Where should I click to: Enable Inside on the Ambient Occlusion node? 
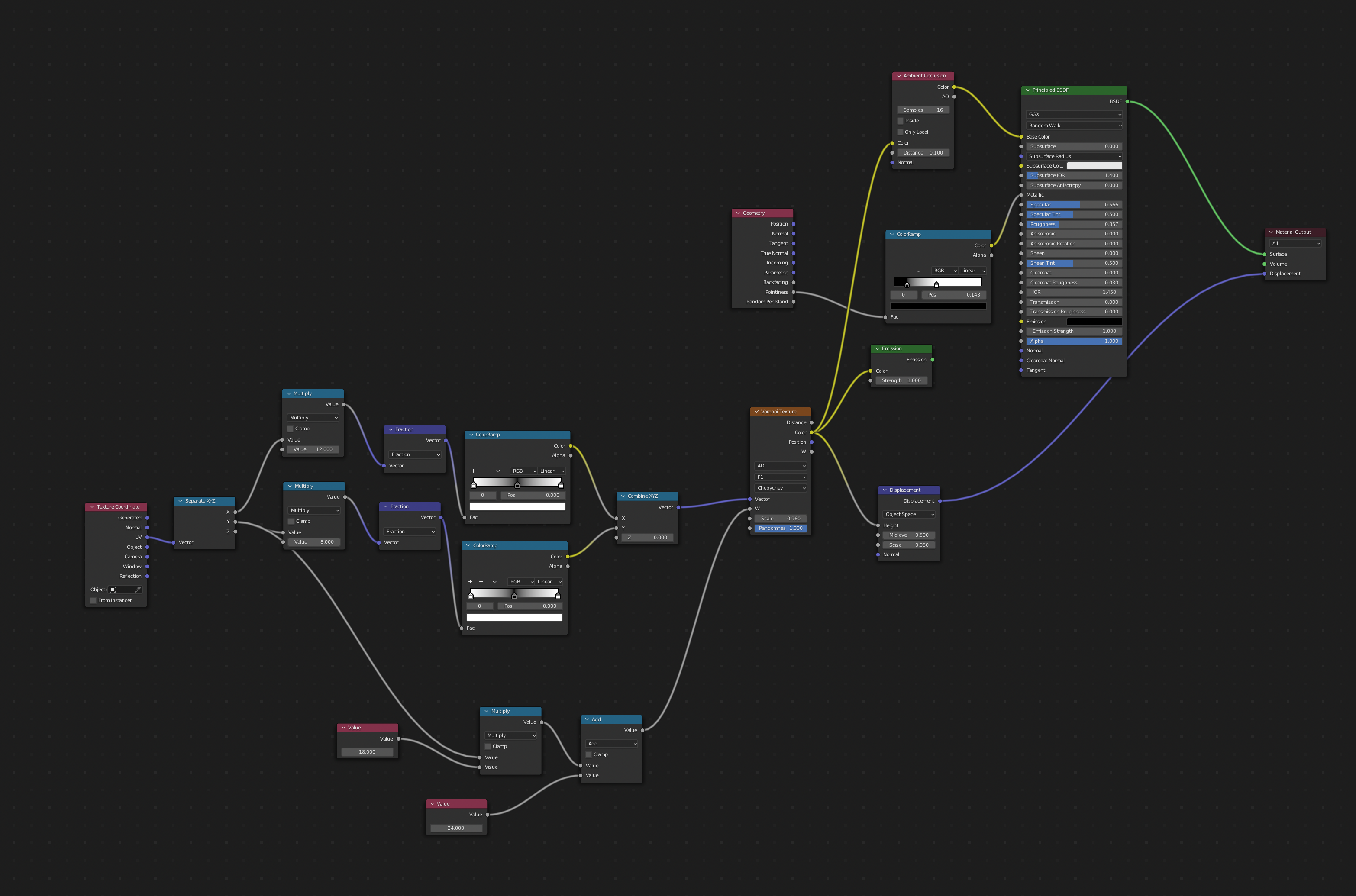tap(900, 121)
